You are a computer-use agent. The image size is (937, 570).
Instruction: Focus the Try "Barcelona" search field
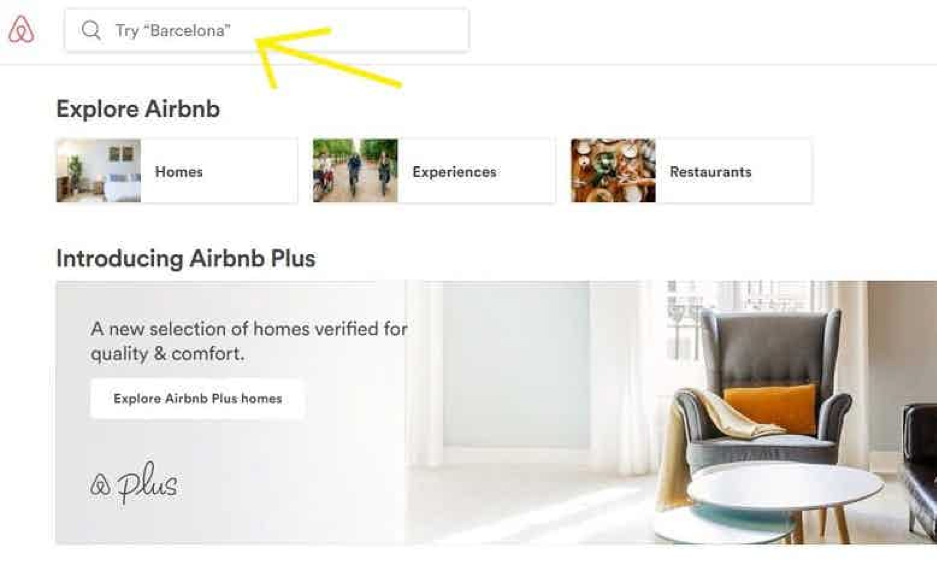click(x=267, y=30)
